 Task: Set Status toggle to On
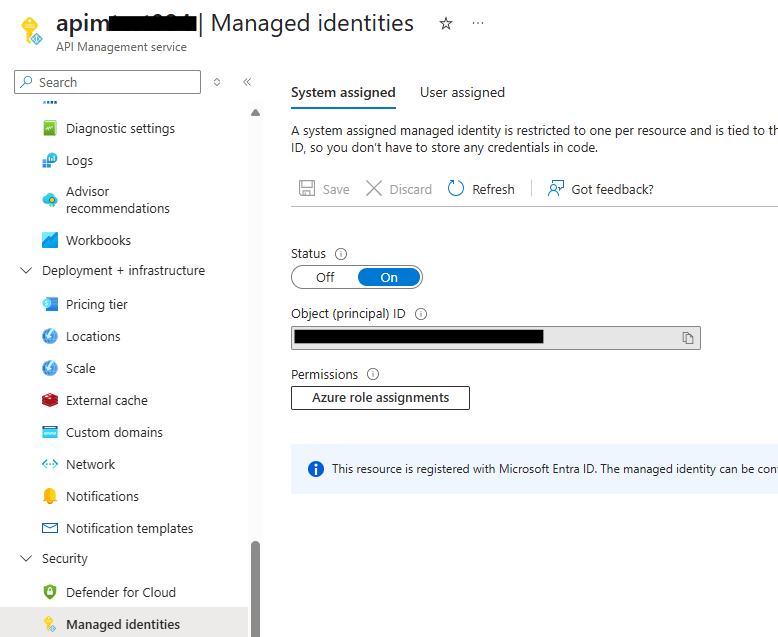pyautogui.click(x=389, y=277)
